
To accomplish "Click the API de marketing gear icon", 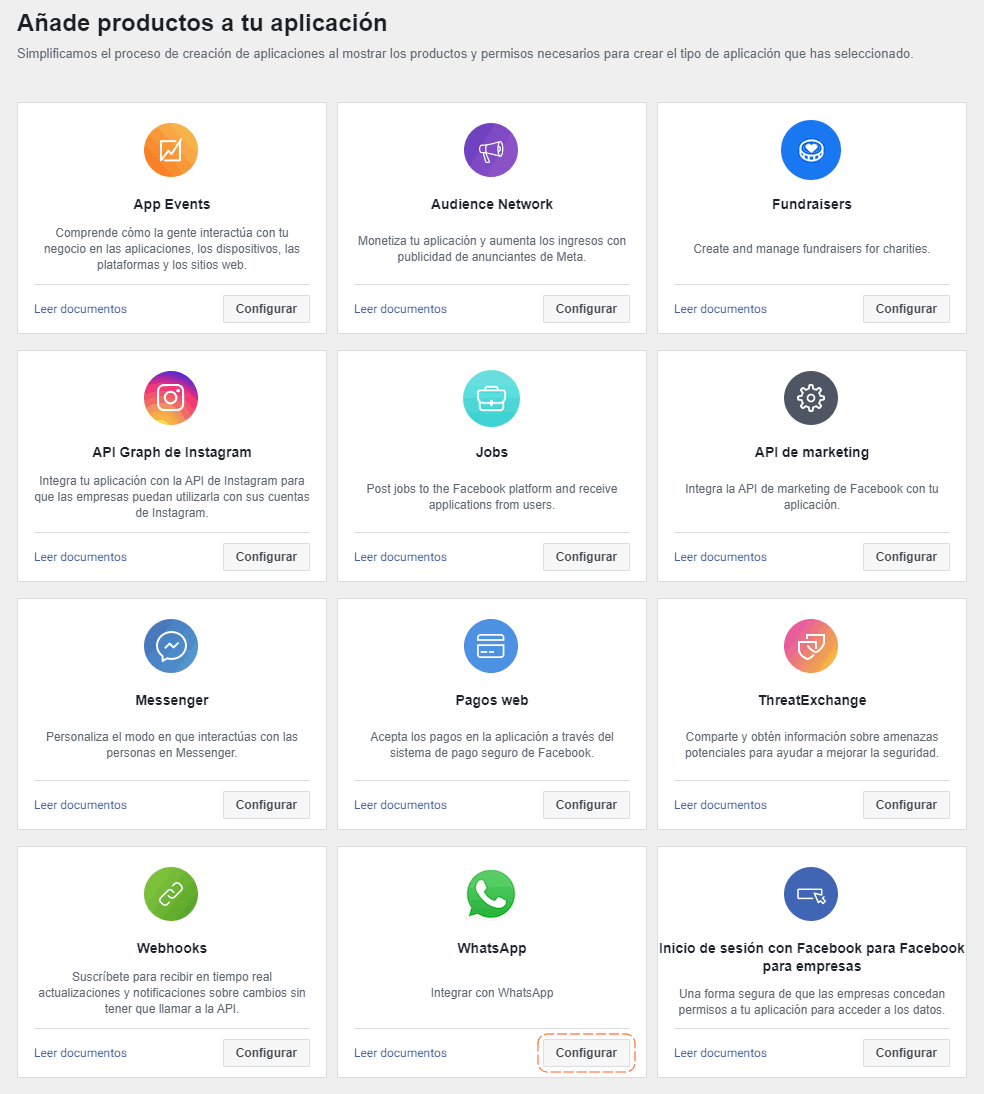I will pyautogui.click(x=811, y=398).
